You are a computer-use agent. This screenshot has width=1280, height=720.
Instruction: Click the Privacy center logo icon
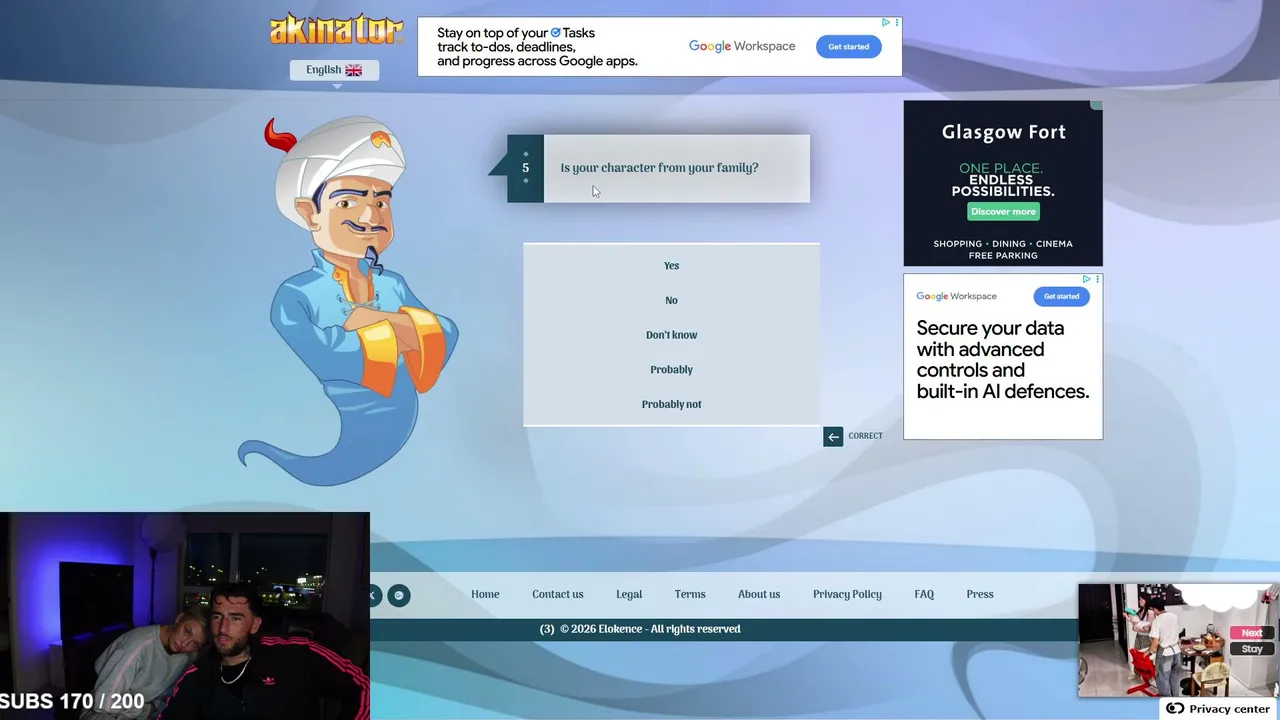(x=1175, y=709)
